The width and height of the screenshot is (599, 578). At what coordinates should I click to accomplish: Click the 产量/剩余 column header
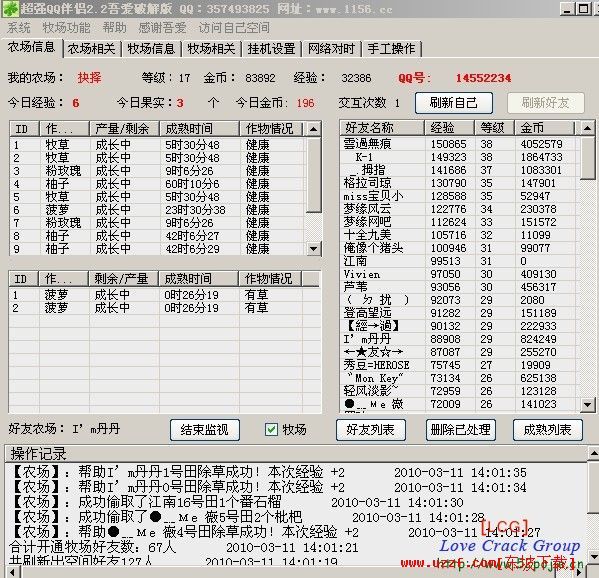click(124, 128)
